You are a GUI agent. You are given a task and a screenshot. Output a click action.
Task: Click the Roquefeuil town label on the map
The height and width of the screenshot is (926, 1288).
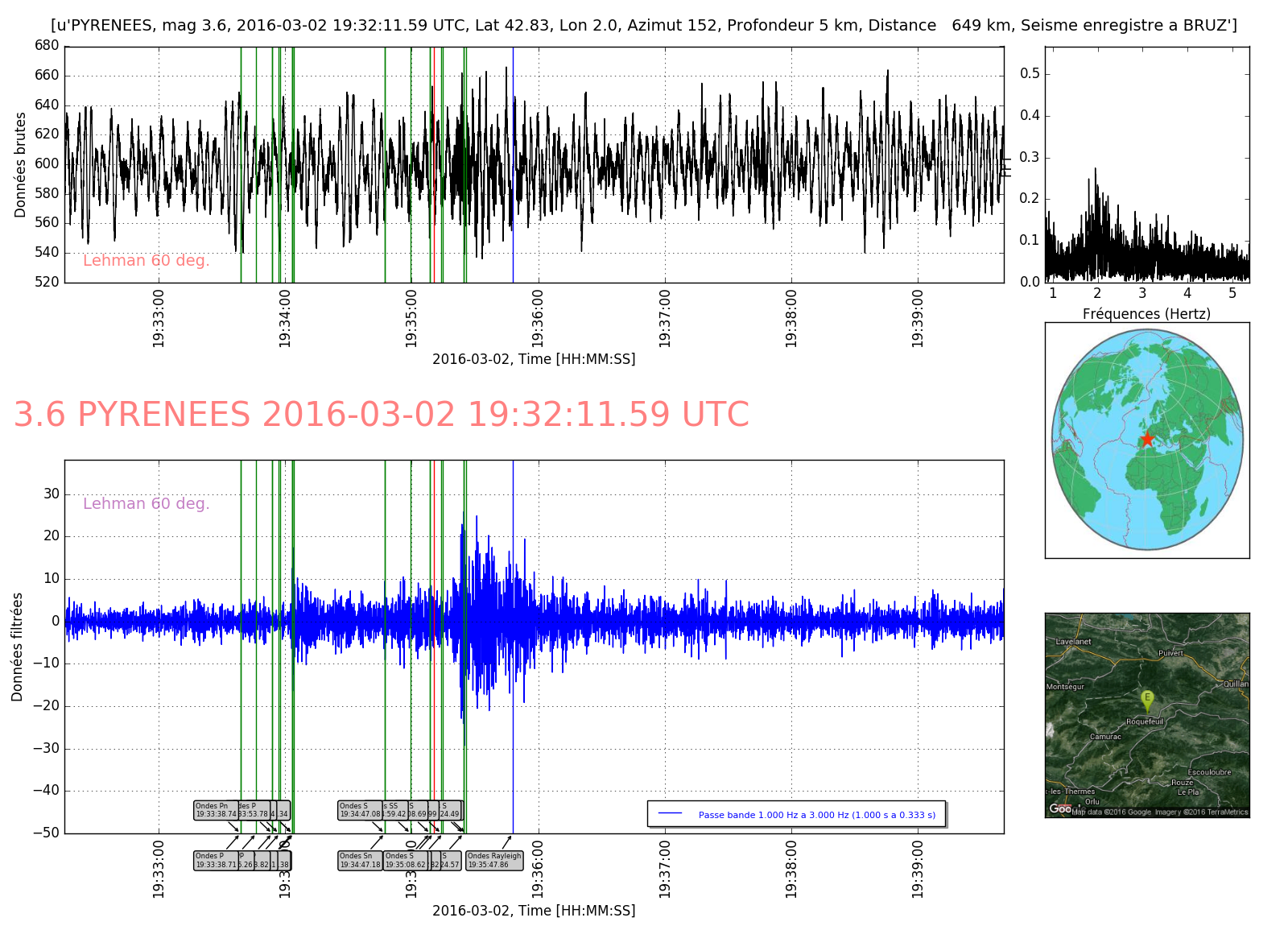click(1145, 721)
